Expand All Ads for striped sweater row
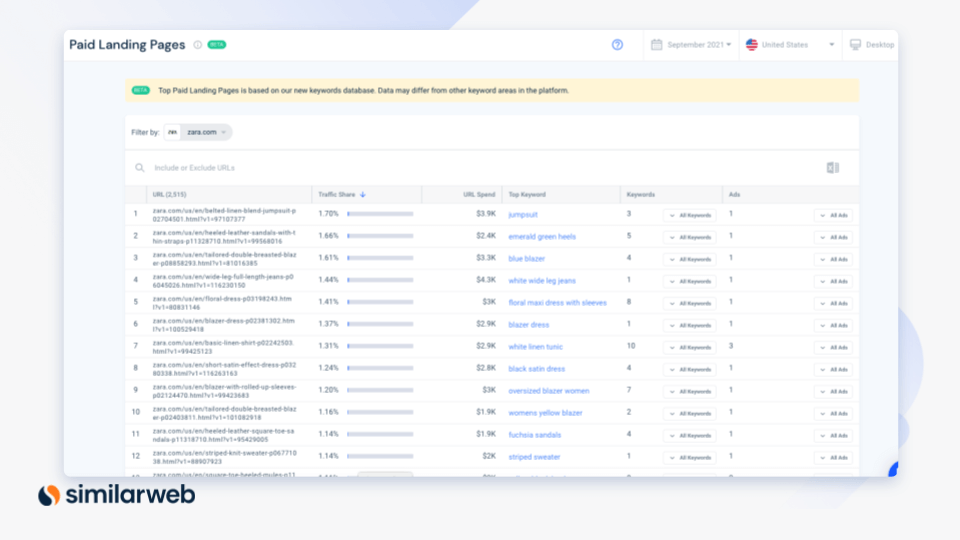The height and width of the screenshot is (540, 960). point(833,458)
